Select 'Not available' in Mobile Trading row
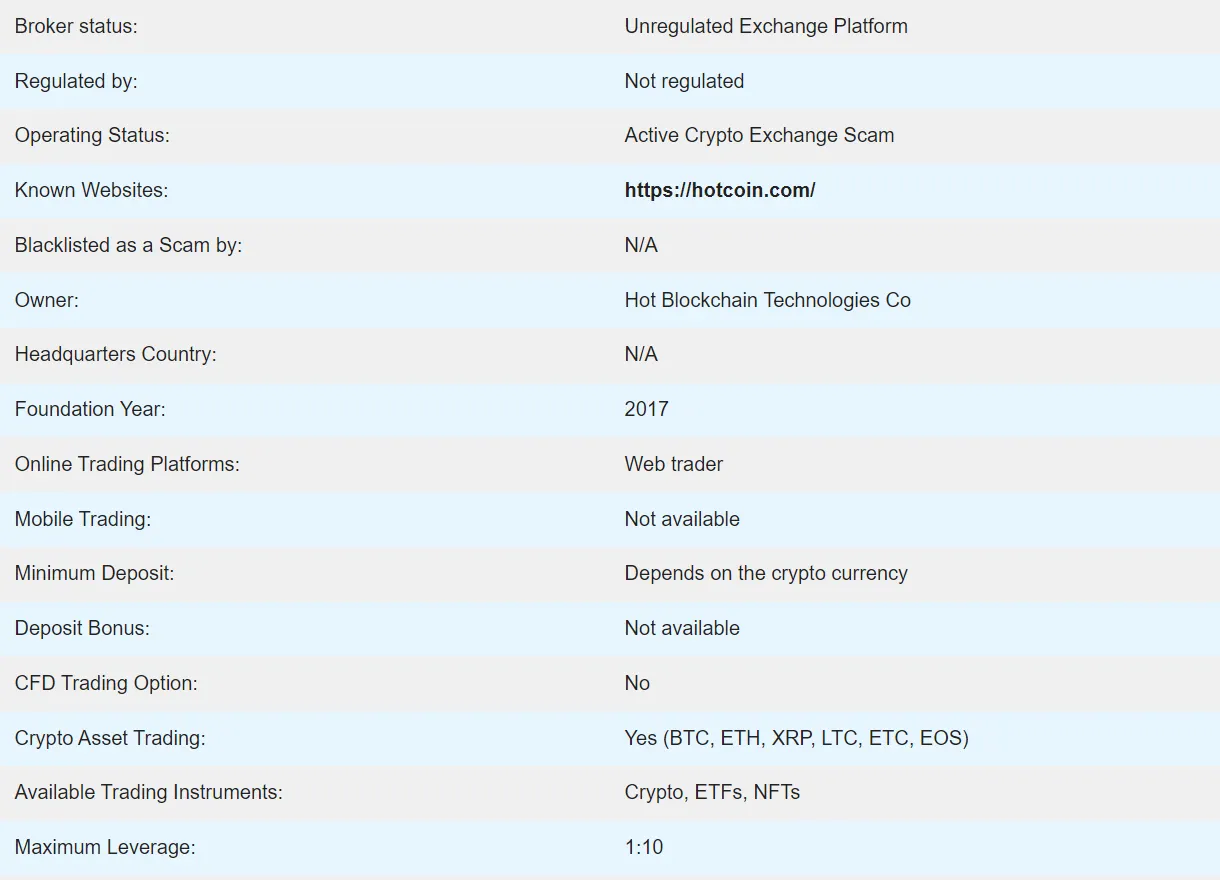 tap(682, 519)
